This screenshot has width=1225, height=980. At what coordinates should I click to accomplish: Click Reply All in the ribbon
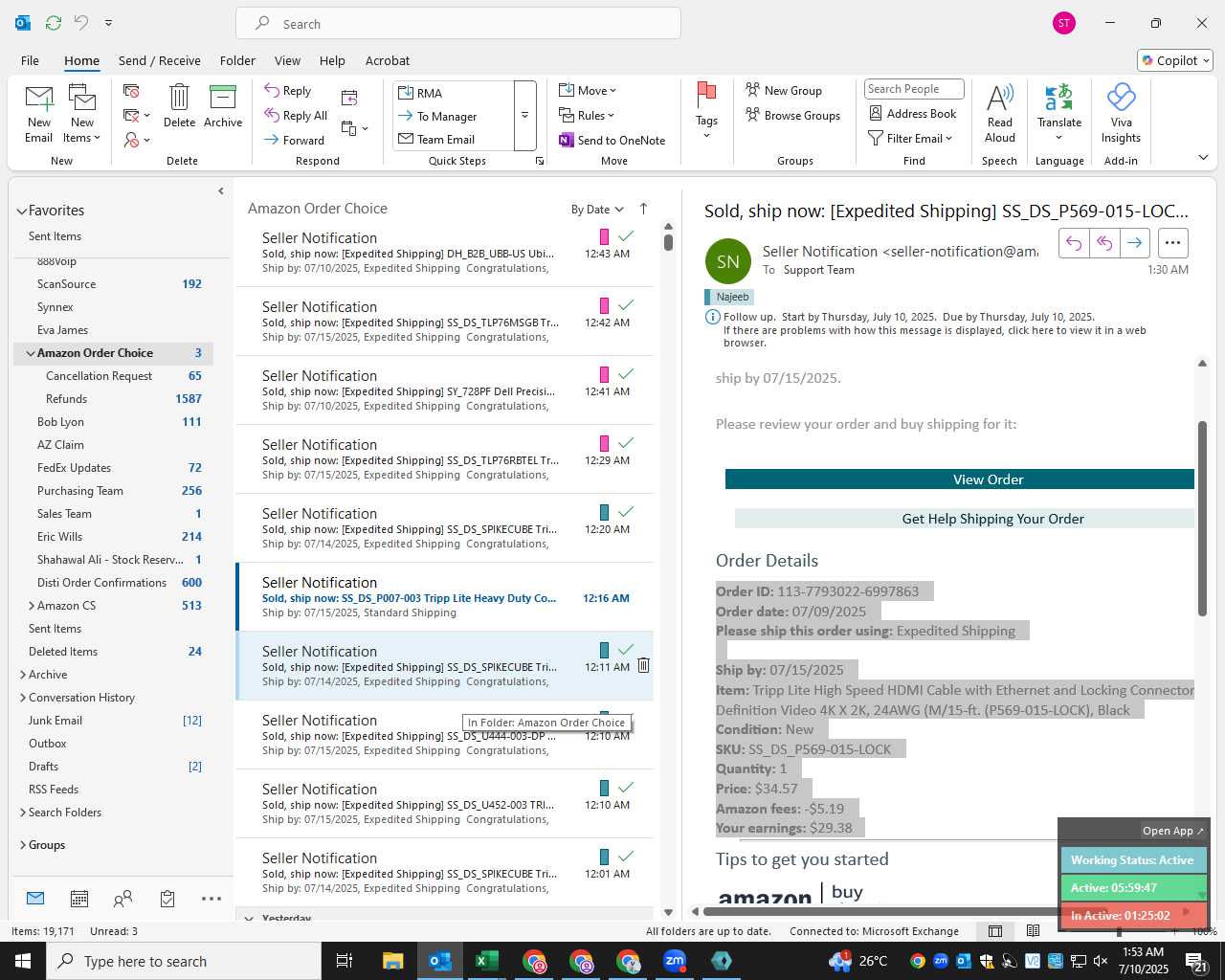pyautogui.click(x=296, y=115)
